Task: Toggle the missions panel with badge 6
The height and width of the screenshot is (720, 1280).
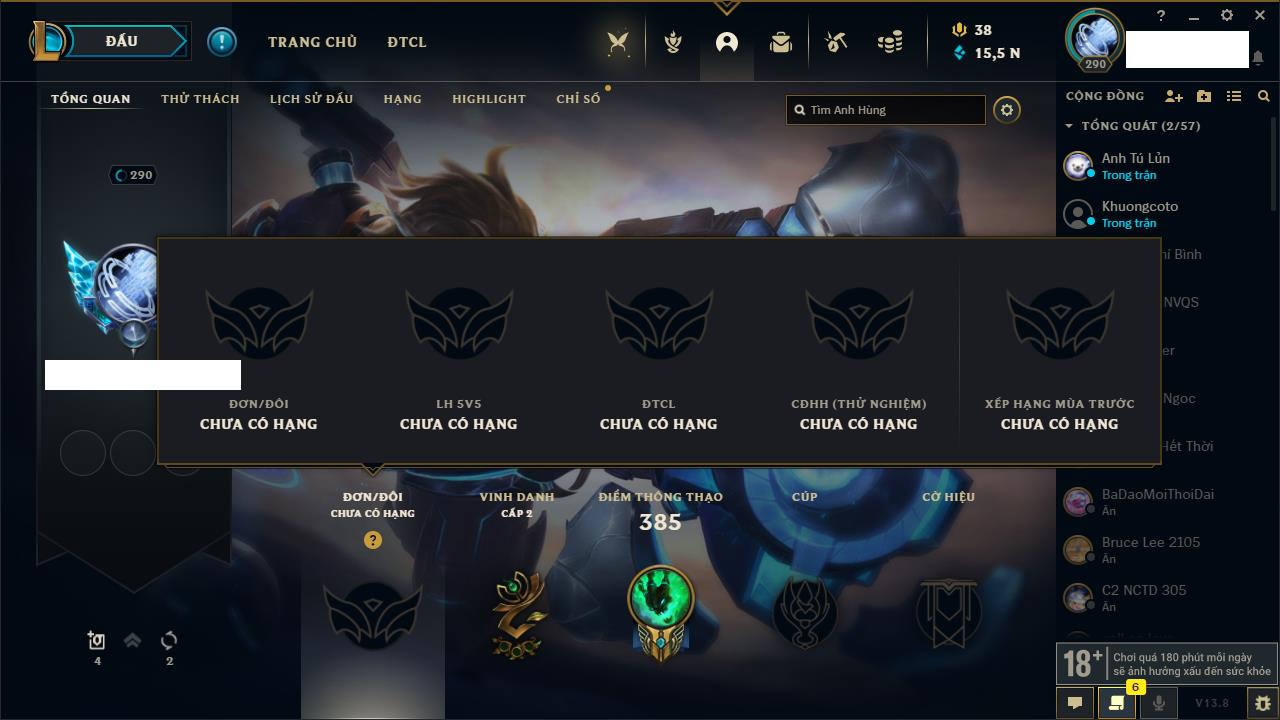Action: click(x=1117, y=703)
